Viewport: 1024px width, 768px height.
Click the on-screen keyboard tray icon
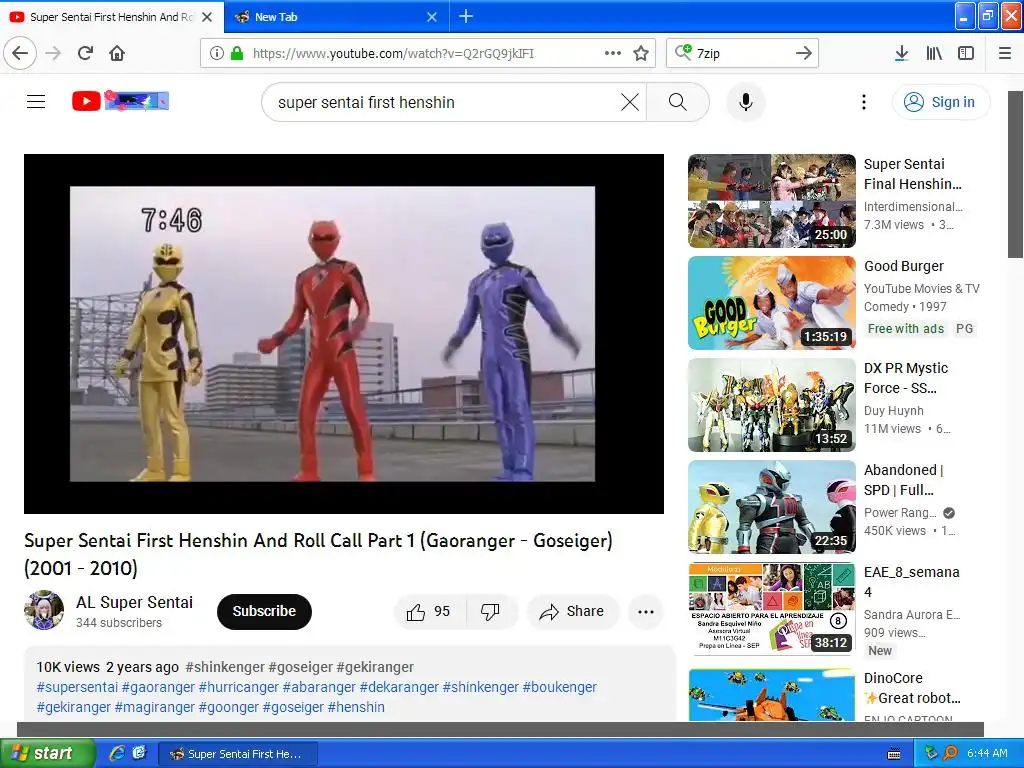click(x=894, y=754)
